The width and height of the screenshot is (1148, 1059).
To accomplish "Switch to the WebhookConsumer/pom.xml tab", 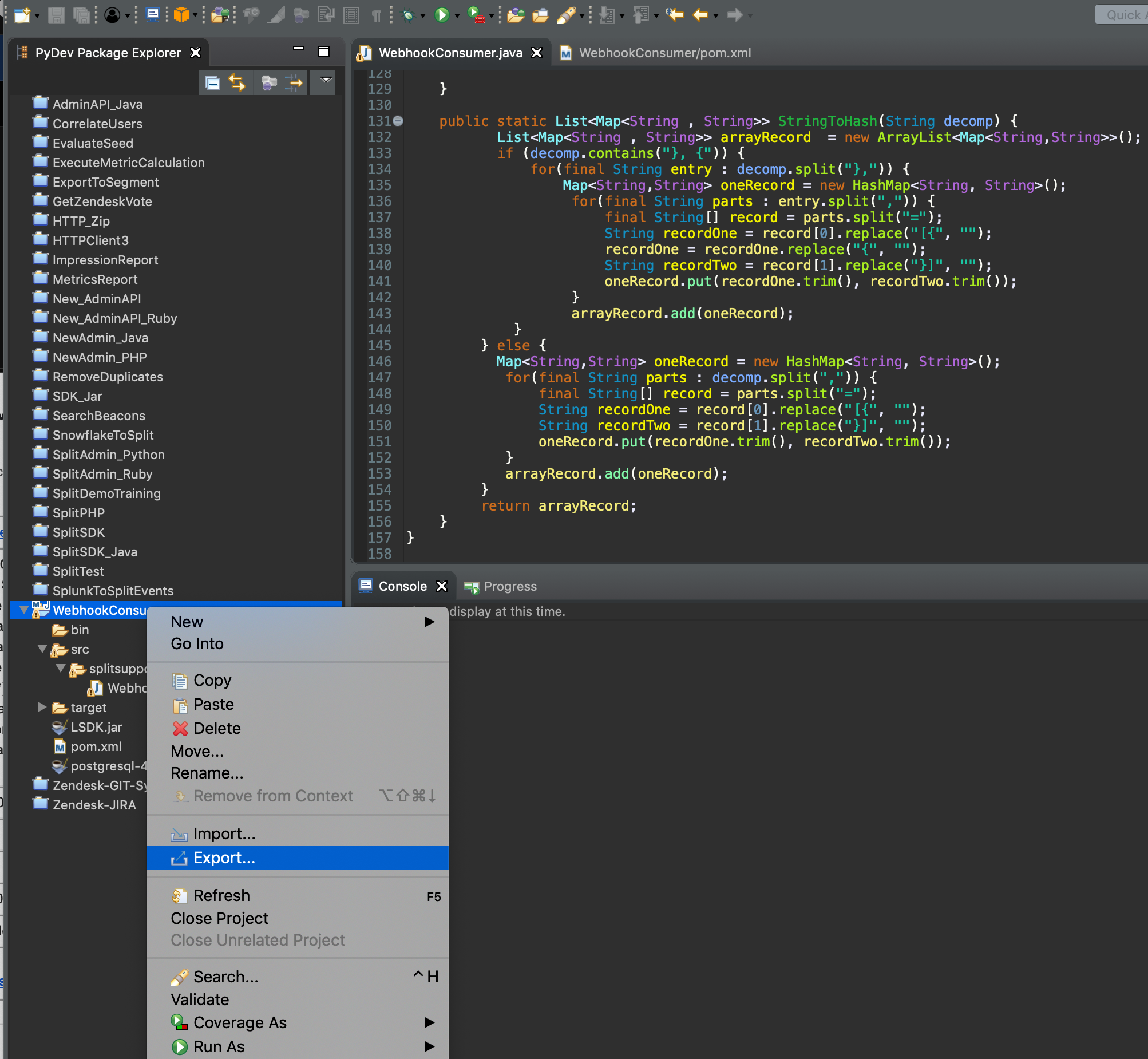I will (x=664, y=53).
